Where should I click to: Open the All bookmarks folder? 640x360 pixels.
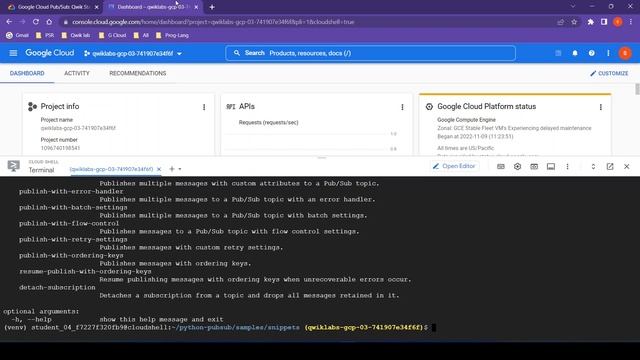(x=141, y=36)
